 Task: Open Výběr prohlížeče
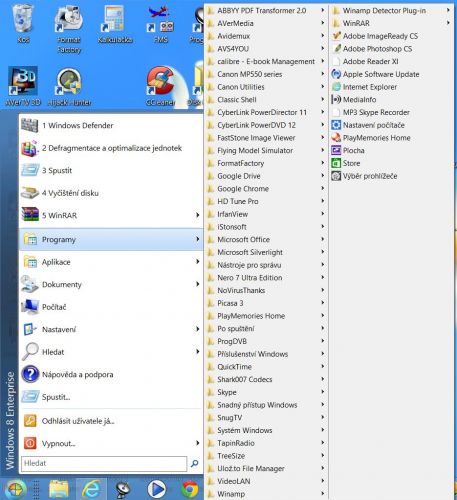390,176
